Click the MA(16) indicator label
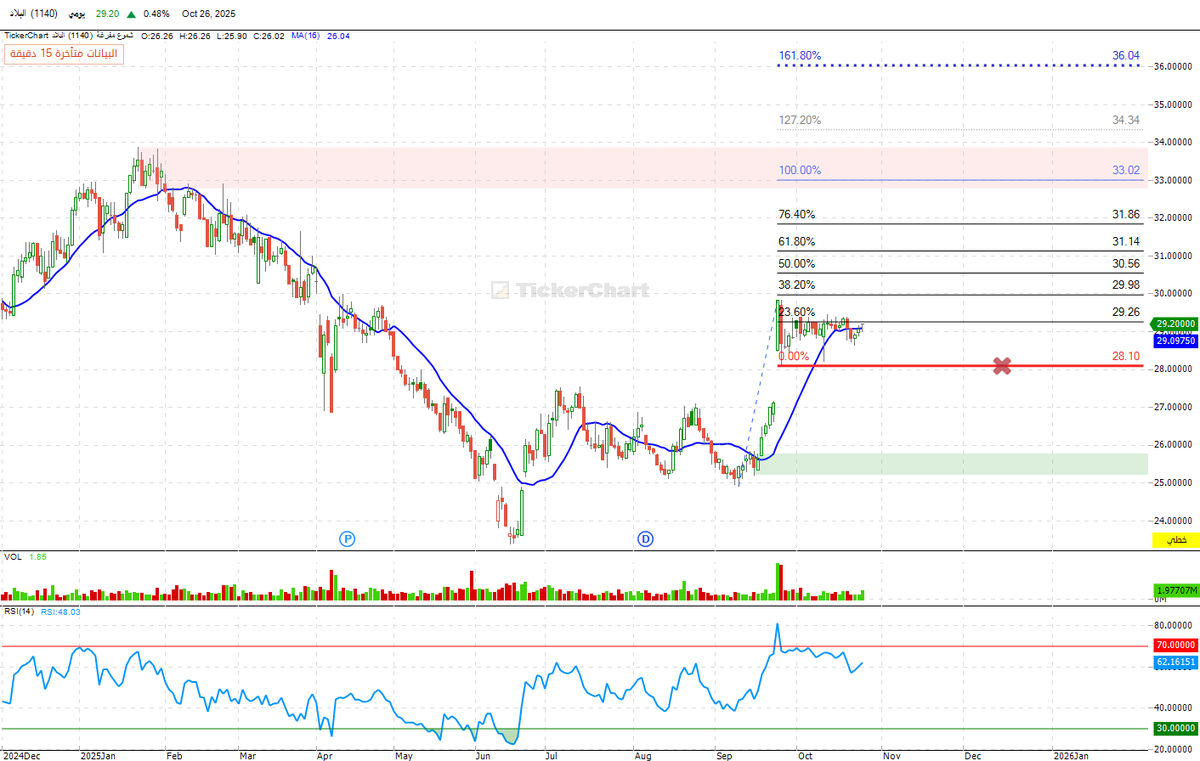This screenshot has width=1200, height=761. [x=304, y=35]
